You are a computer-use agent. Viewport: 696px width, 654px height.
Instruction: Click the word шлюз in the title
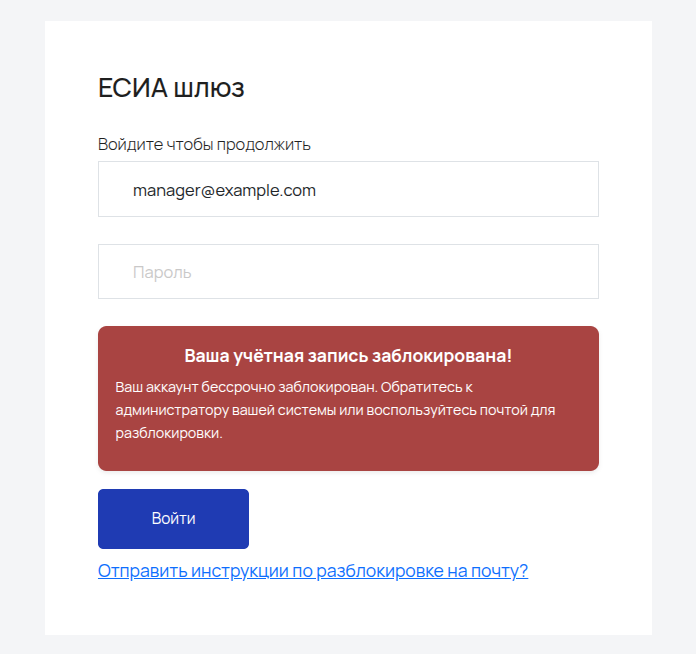[209, 88]
